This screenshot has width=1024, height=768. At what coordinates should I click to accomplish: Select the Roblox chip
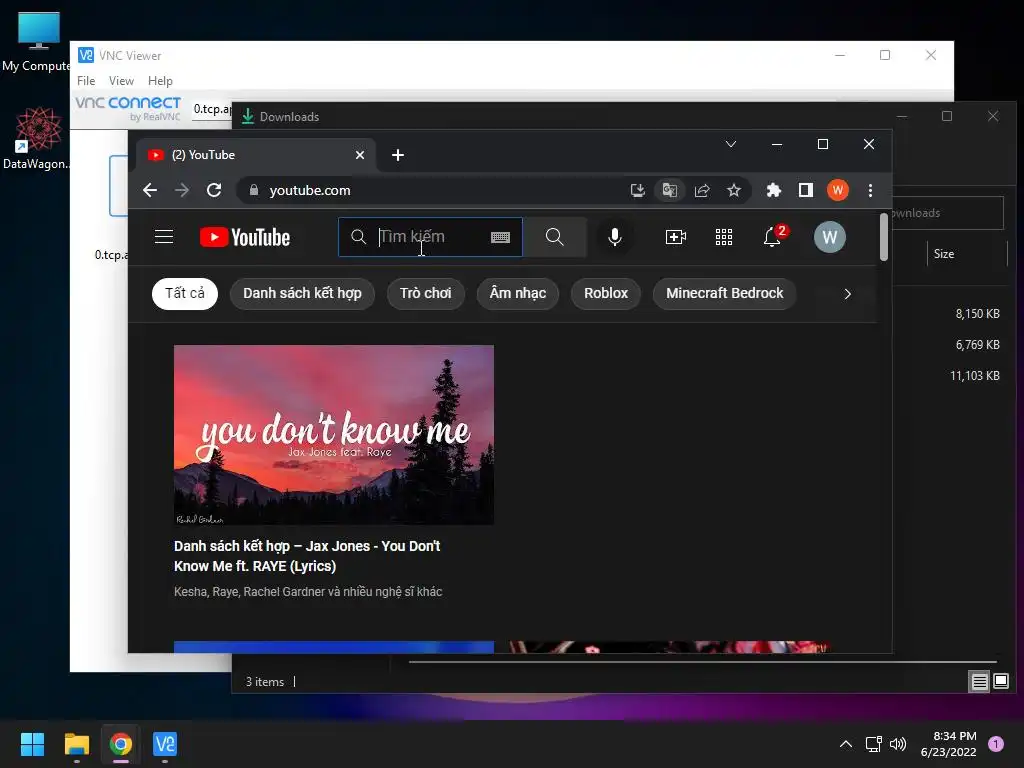coord(606,293)
